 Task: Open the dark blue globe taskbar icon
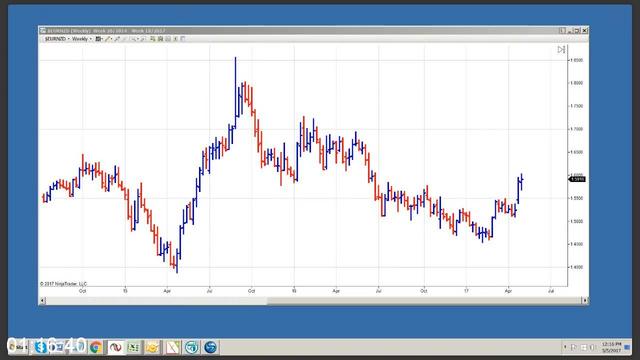211,347
